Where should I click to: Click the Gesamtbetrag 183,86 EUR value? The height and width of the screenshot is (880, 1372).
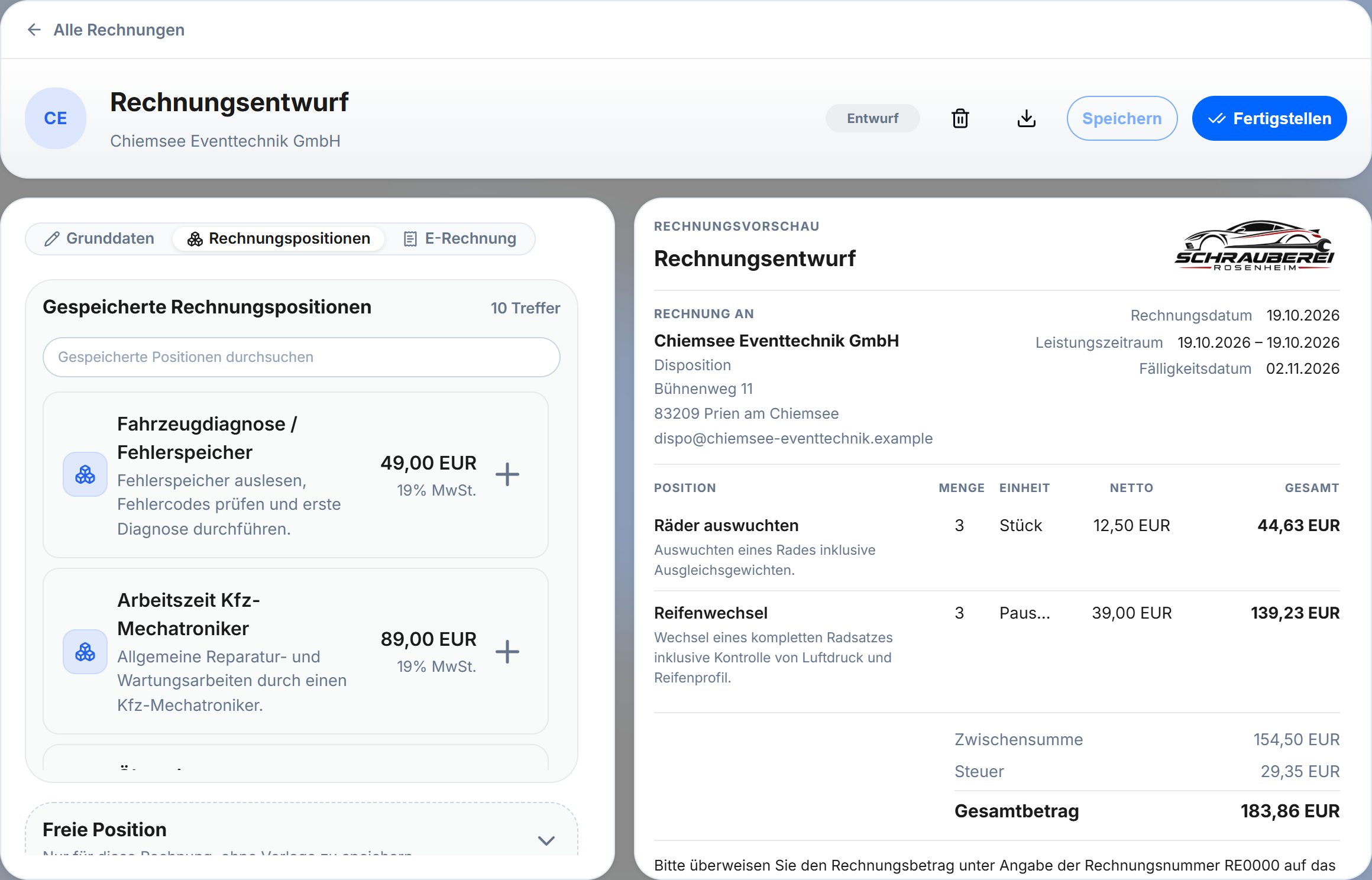[x=1290, y=811]
